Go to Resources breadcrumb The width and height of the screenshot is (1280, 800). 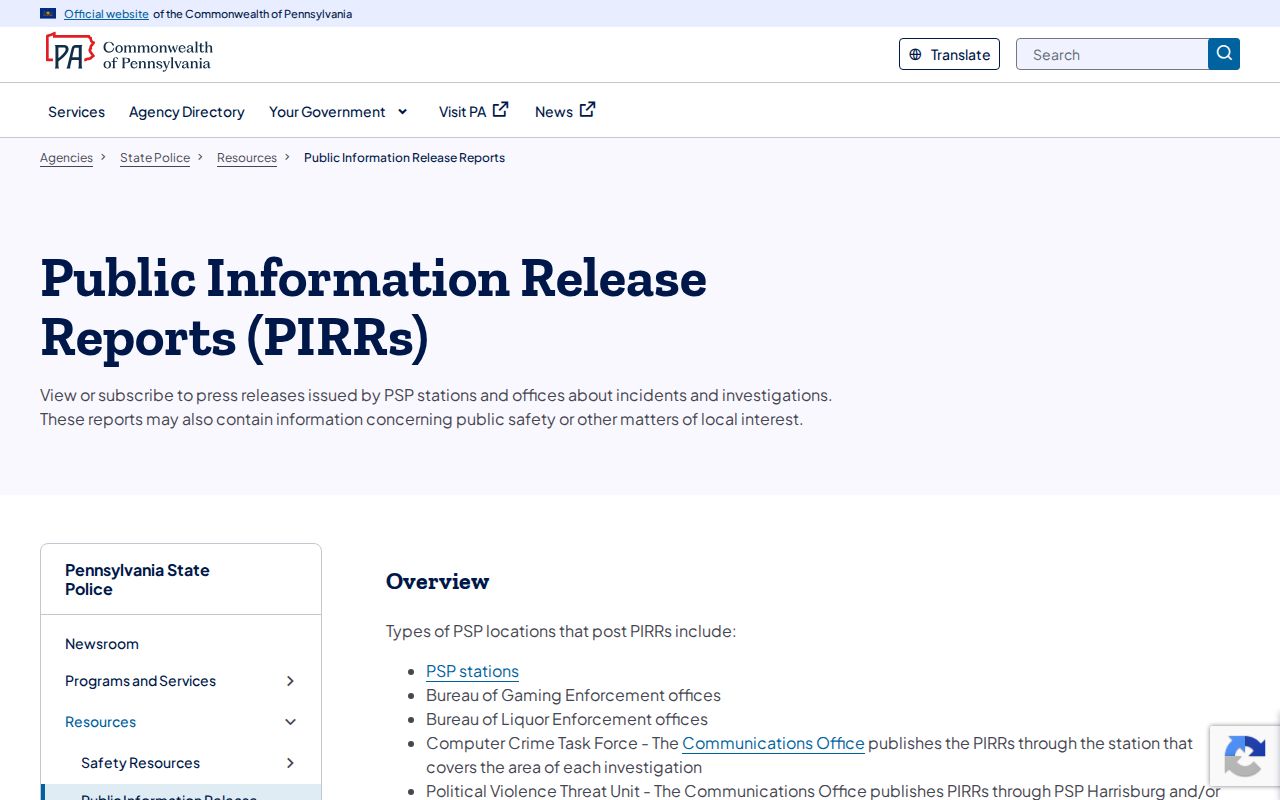click(x=247, y=158)
